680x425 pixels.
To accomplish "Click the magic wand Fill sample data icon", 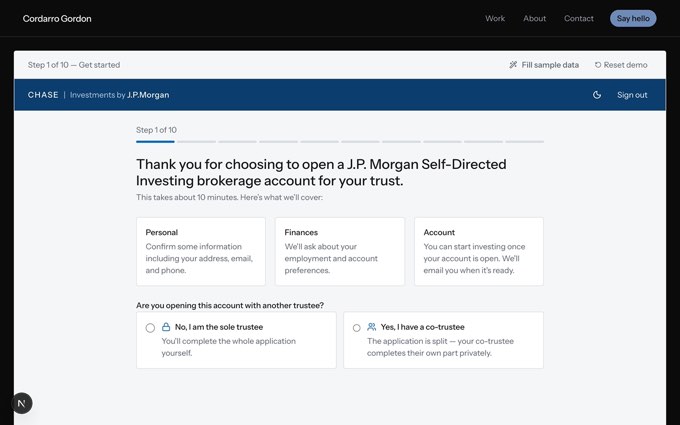I will click(x=513, y=65).
